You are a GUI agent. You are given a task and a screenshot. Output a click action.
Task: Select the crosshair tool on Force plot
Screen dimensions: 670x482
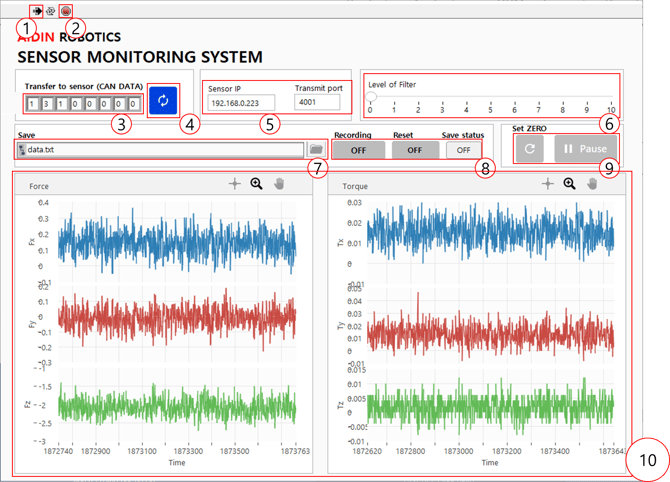pyautogui.click(x=235, y=184)
